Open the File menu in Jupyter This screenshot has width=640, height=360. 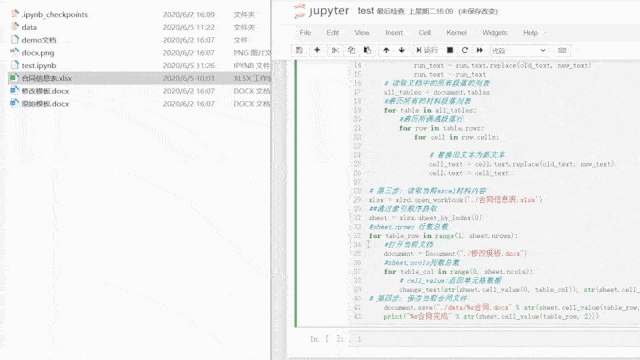coord(305,33)
